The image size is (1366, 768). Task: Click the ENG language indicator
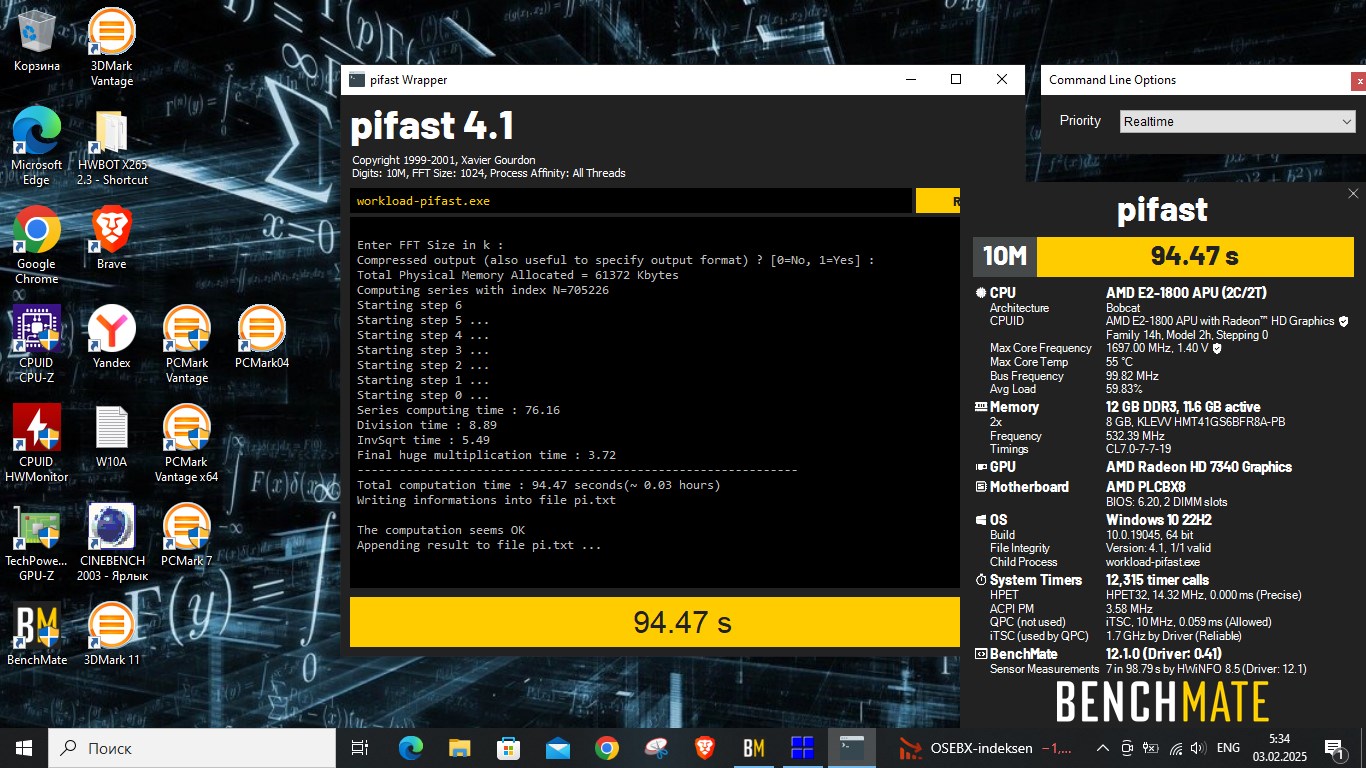(x=1228, y=747)
